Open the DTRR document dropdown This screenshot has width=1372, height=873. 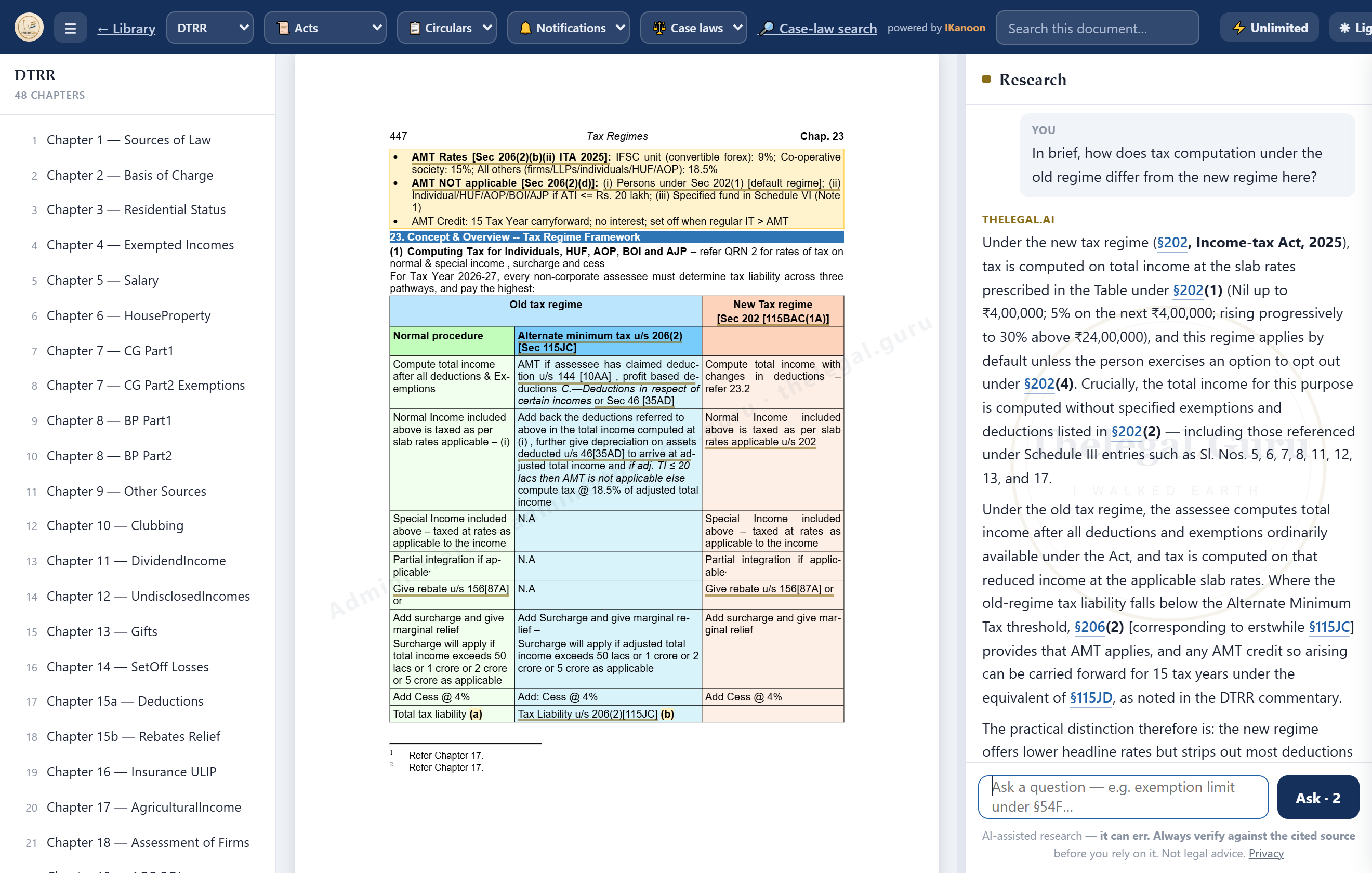[209, 28]
